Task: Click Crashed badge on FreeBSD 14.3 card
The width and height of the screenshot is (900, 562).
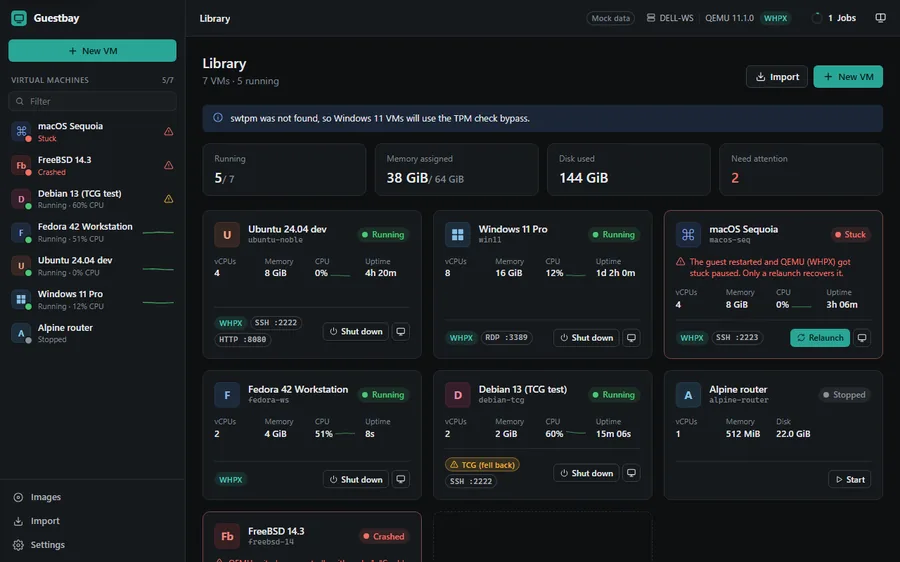Action: pyautogui.click(x=383, y=536)
